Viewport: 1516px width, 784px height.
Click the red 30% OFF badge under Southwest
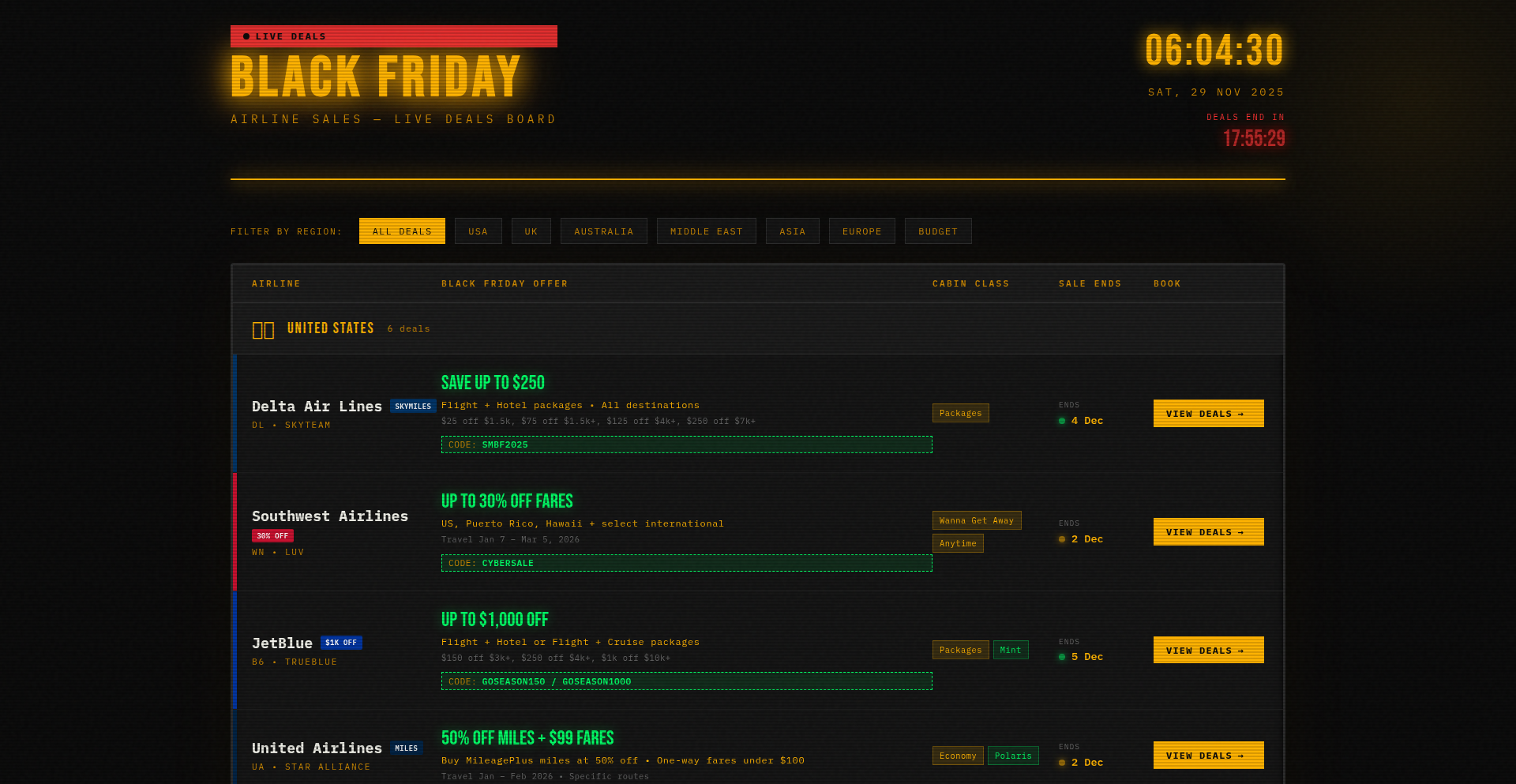tap(272, 536)
